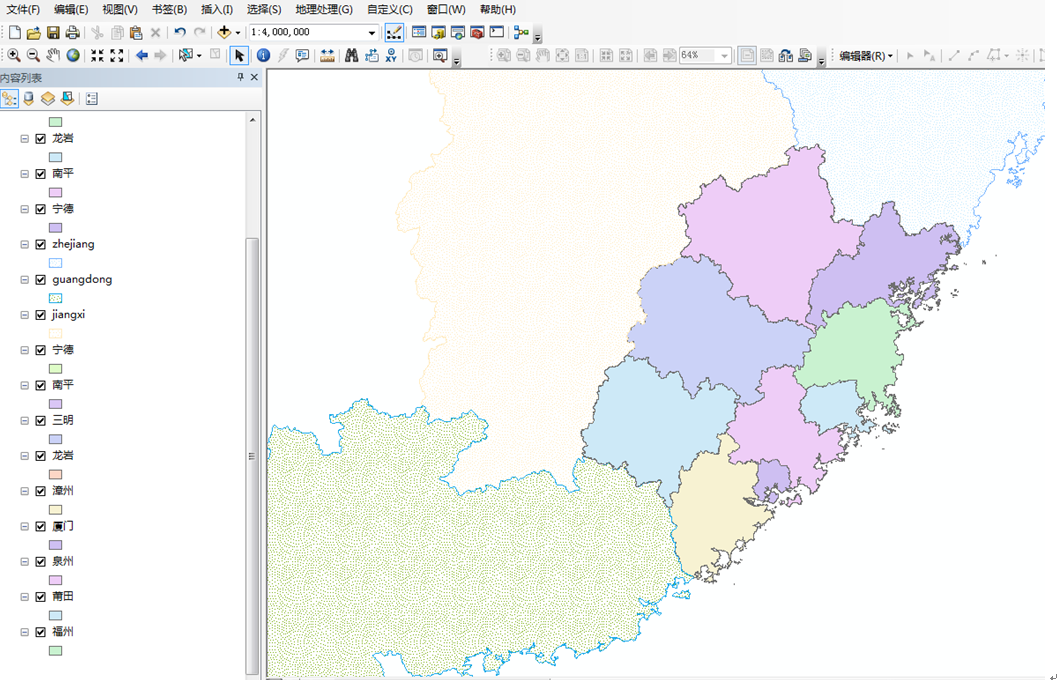This screenshot has width=1058, height=680.
Task: Launch the ModelBuilder window icon
Action: click(521, 32)
